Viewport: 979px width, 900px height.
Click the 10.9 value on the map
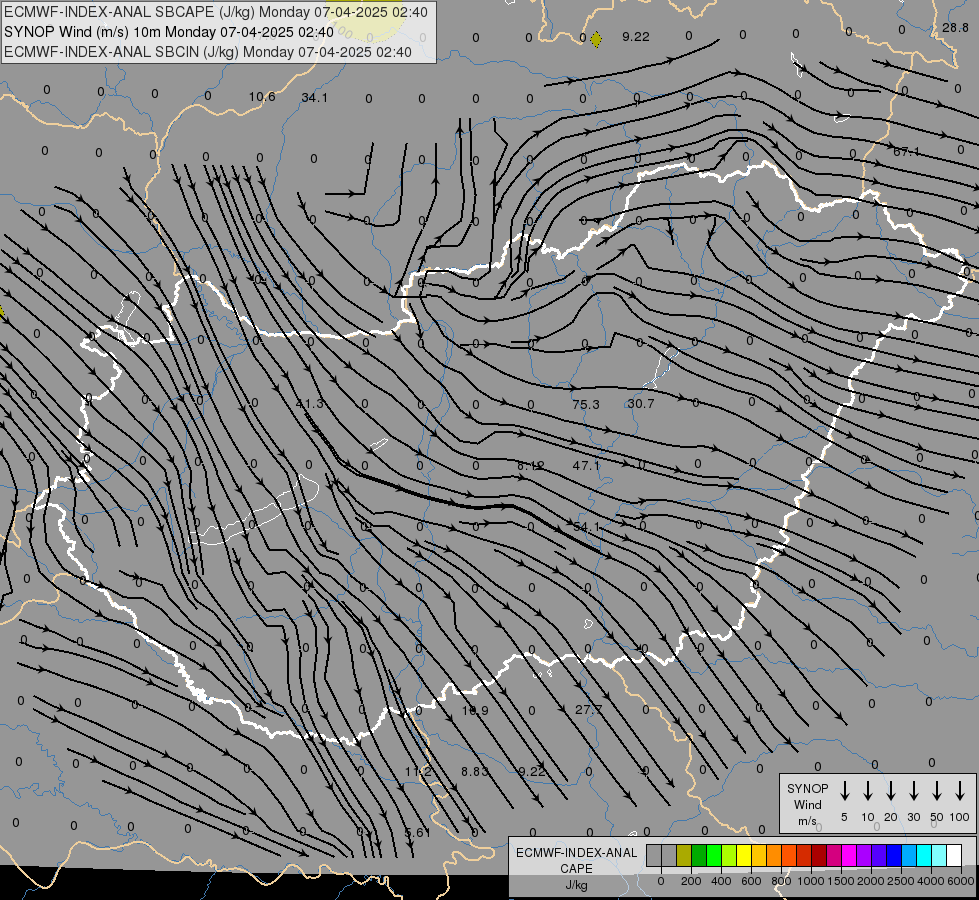pos(475,711)
